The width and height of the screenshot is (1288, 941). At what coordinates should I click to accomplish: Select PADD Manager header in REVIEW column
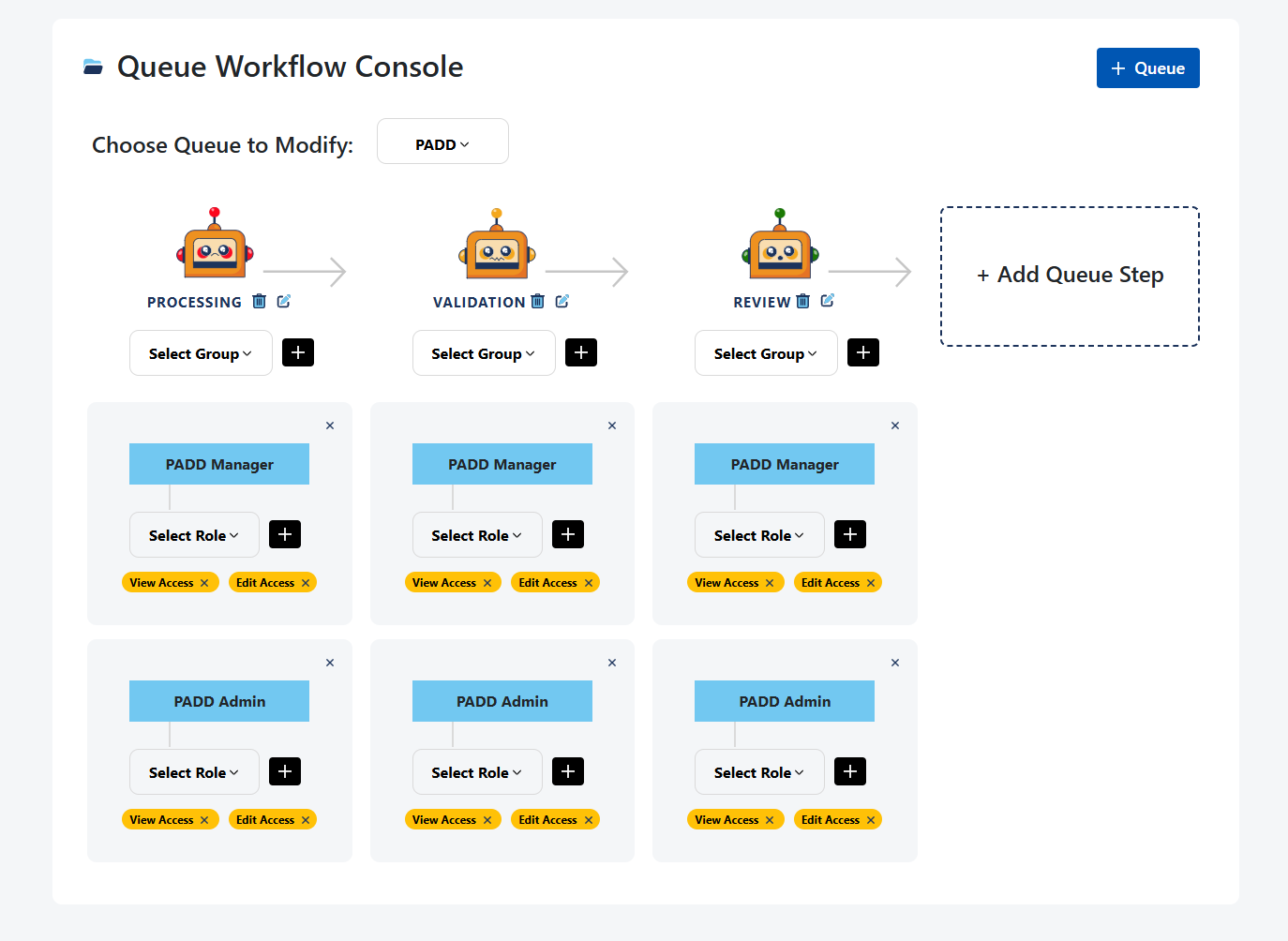click(x=784, y=464)
